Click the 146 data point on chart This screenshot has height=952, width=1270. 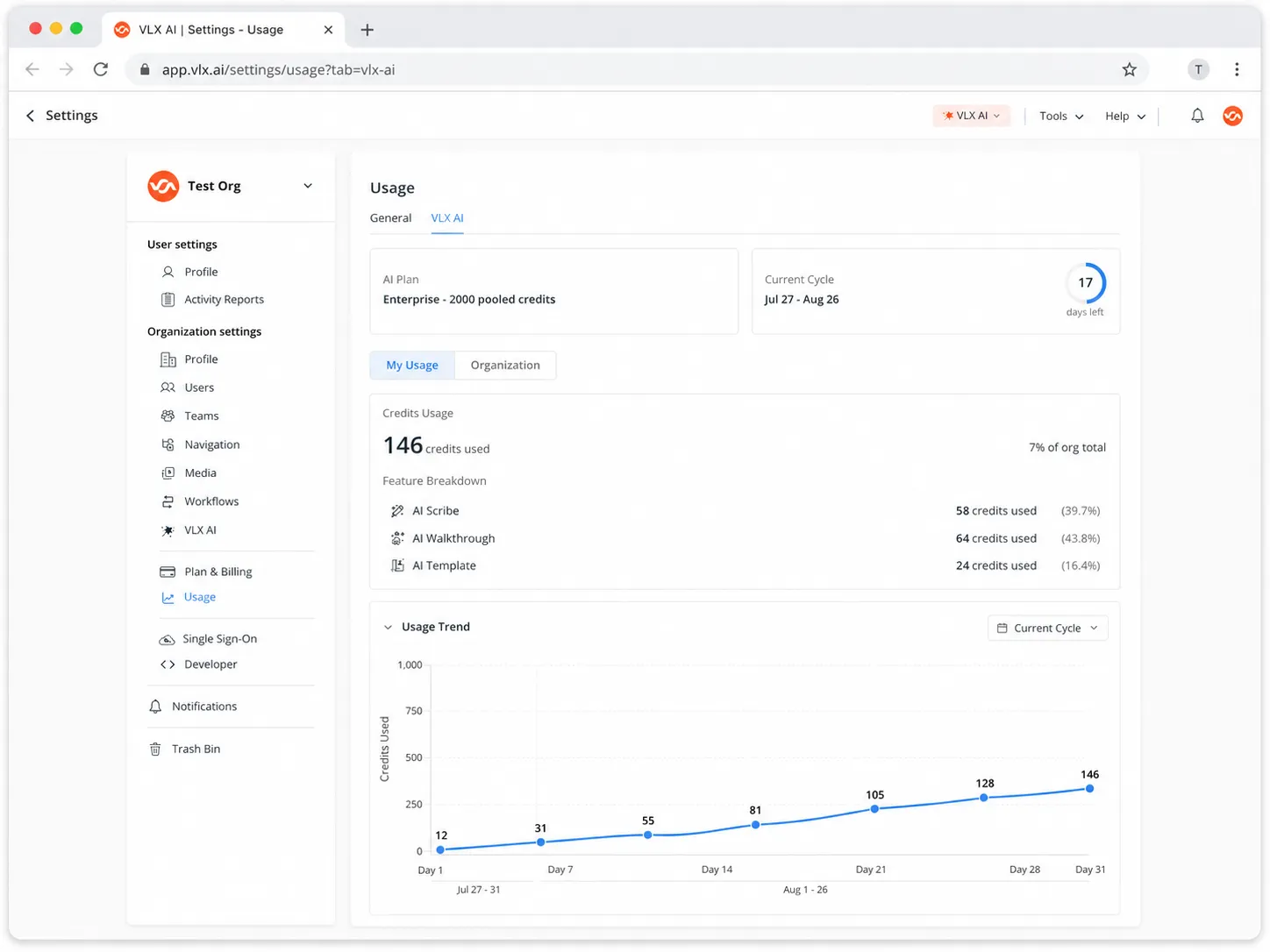tap(1089, 789)
